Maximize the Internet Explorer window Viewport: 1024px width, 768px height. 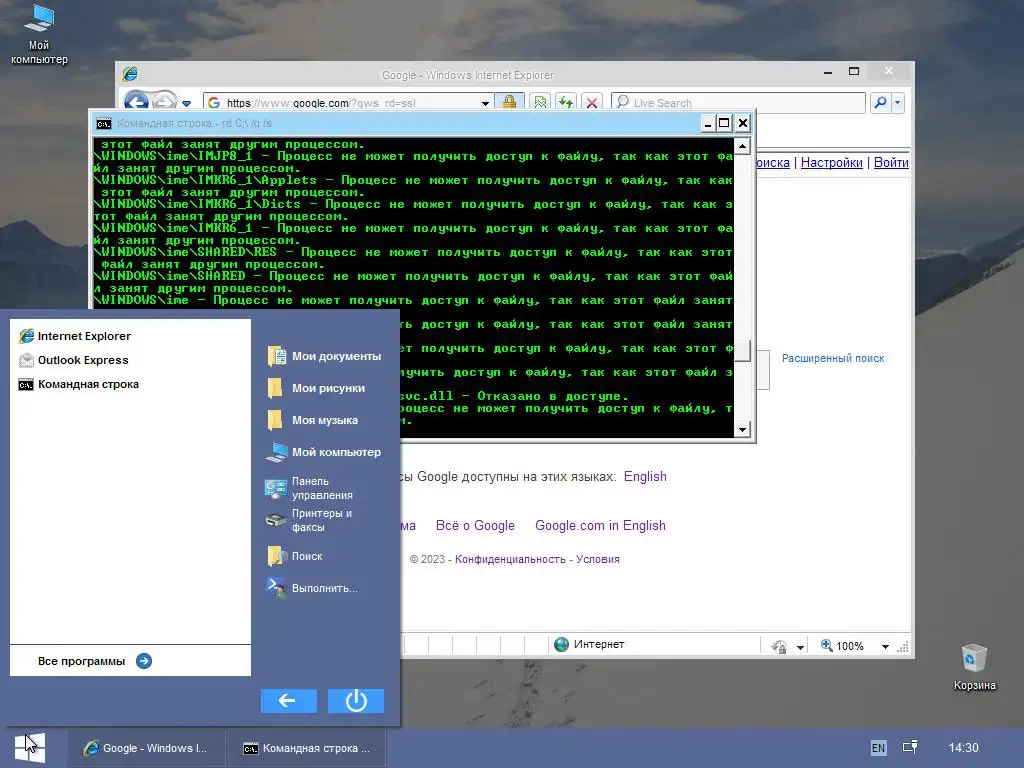point(854,71)
